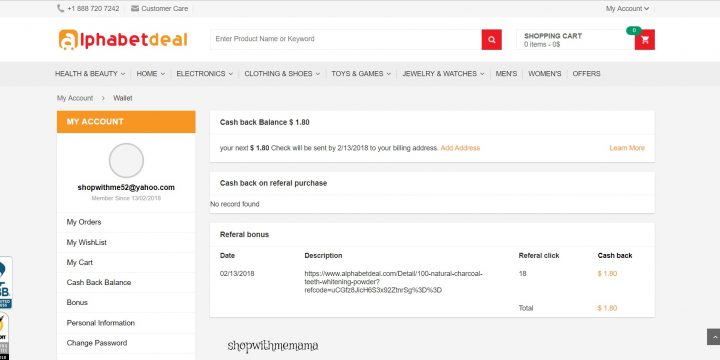This screenshot has height=360, width=720.
Task: Open the Women's category
Action: click(545, 73)
